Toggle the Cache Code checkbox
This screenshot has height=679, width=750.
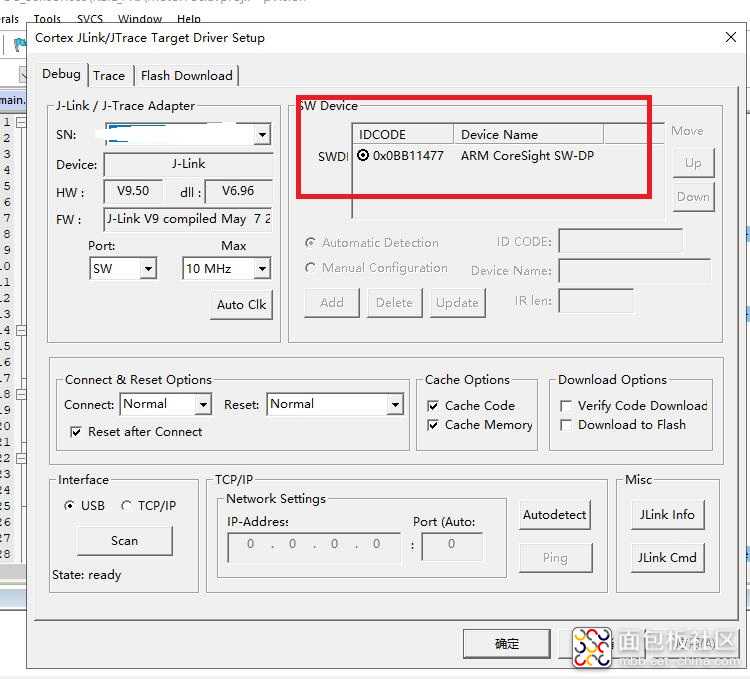coord(432,406)
